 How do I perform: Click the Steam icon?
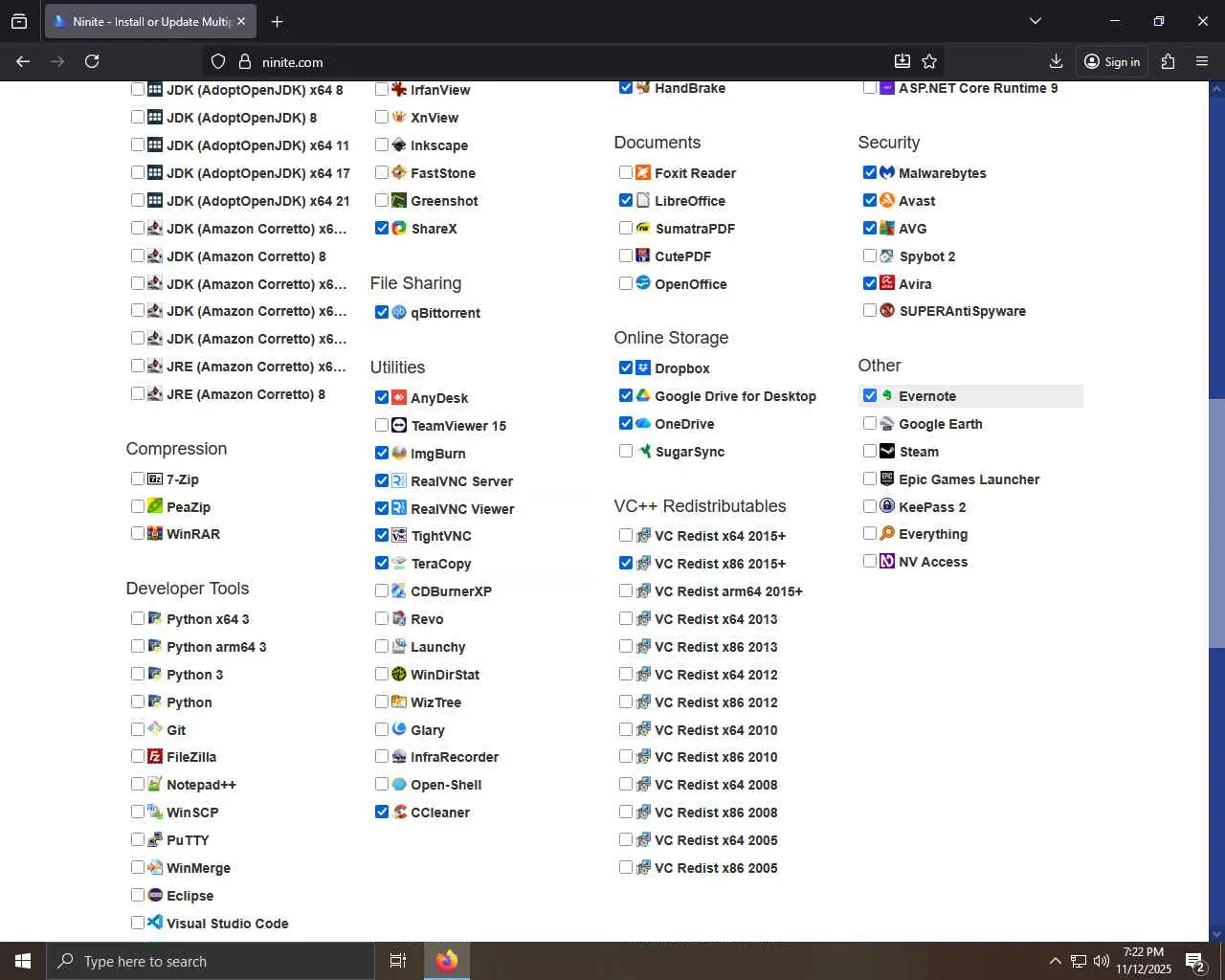coord(887,451)
